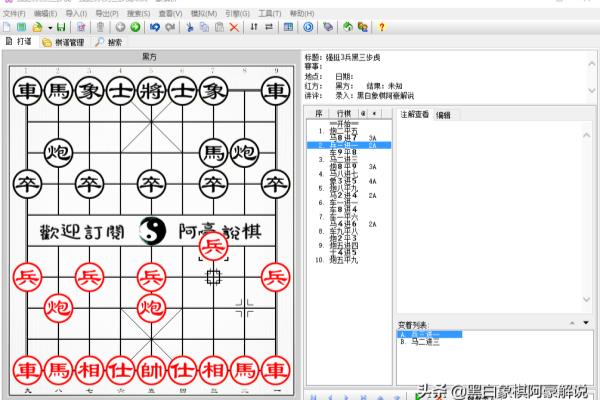Switch to the 搜索 tab
600x400 pixels.
[112, 42]
